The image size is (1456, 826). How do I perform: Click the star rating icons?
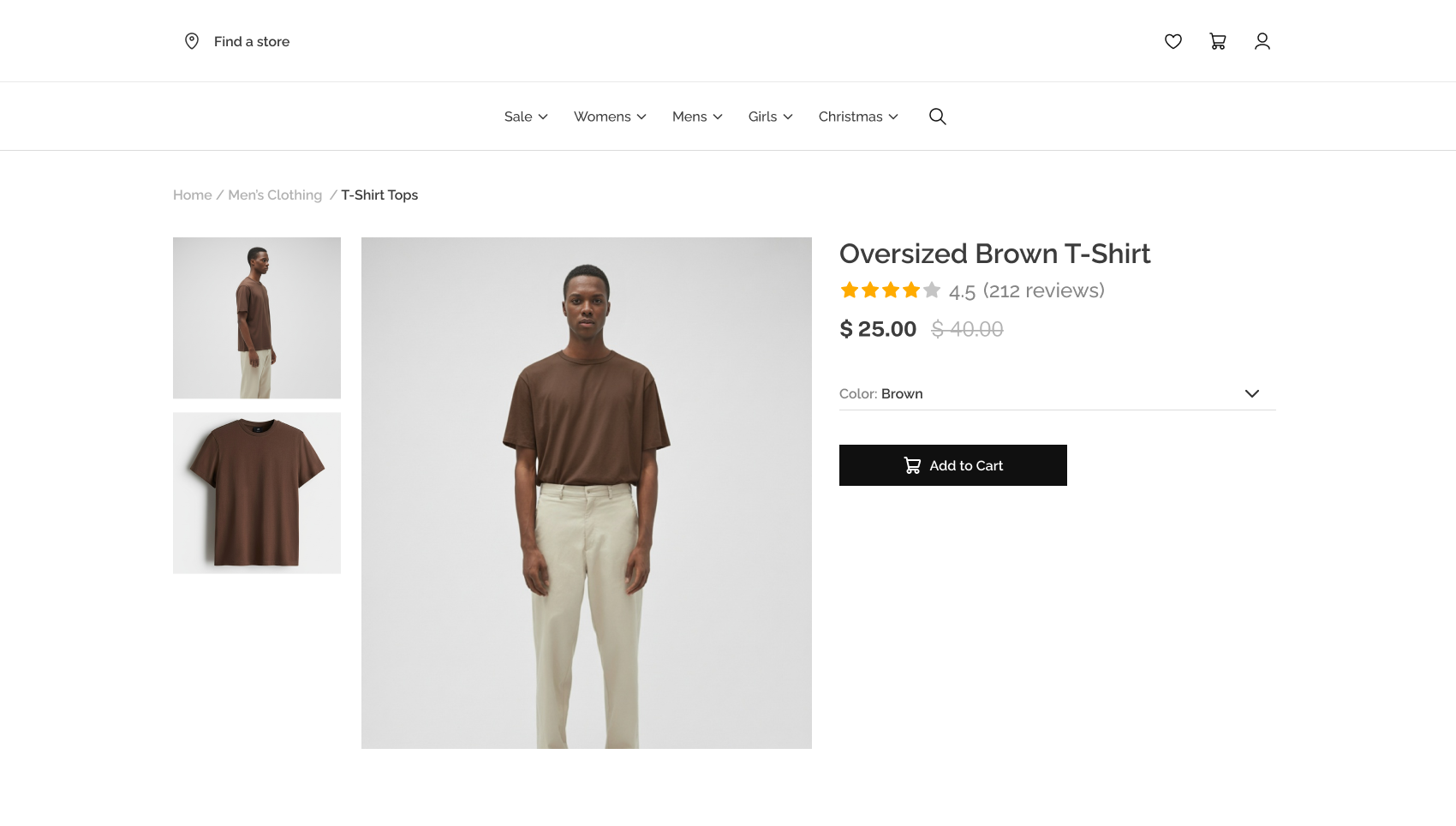(891, 290)
